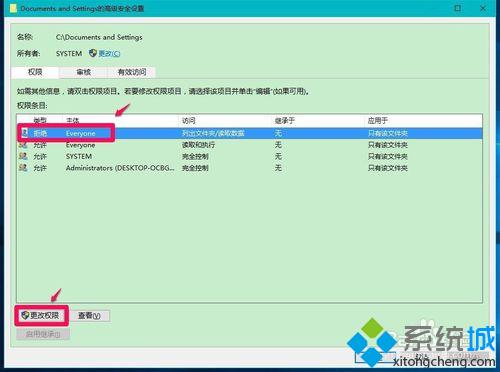
Task: Click the 列出文件夹/读取数据 access cell
Action: [x=213, y=133]
